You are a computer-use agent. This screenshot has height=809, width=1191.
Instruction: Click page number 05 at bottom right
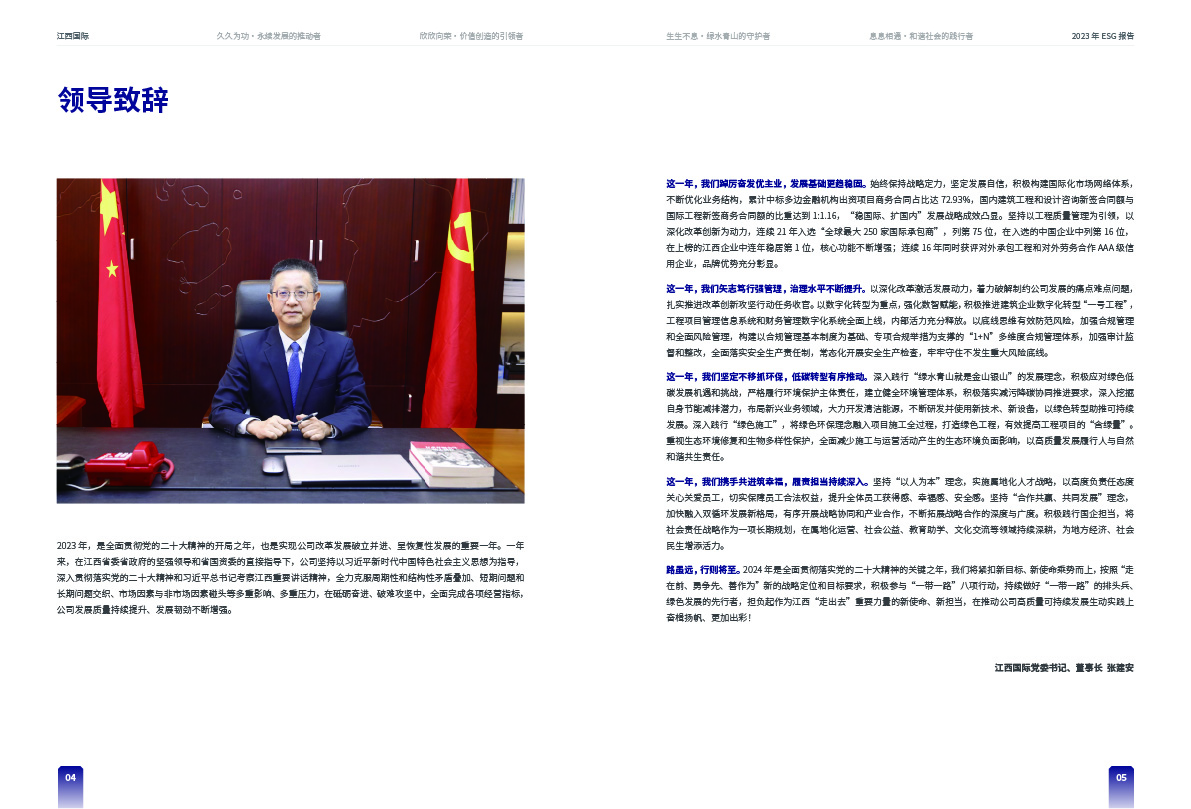pyautogui.click(x=1121, y=776)
